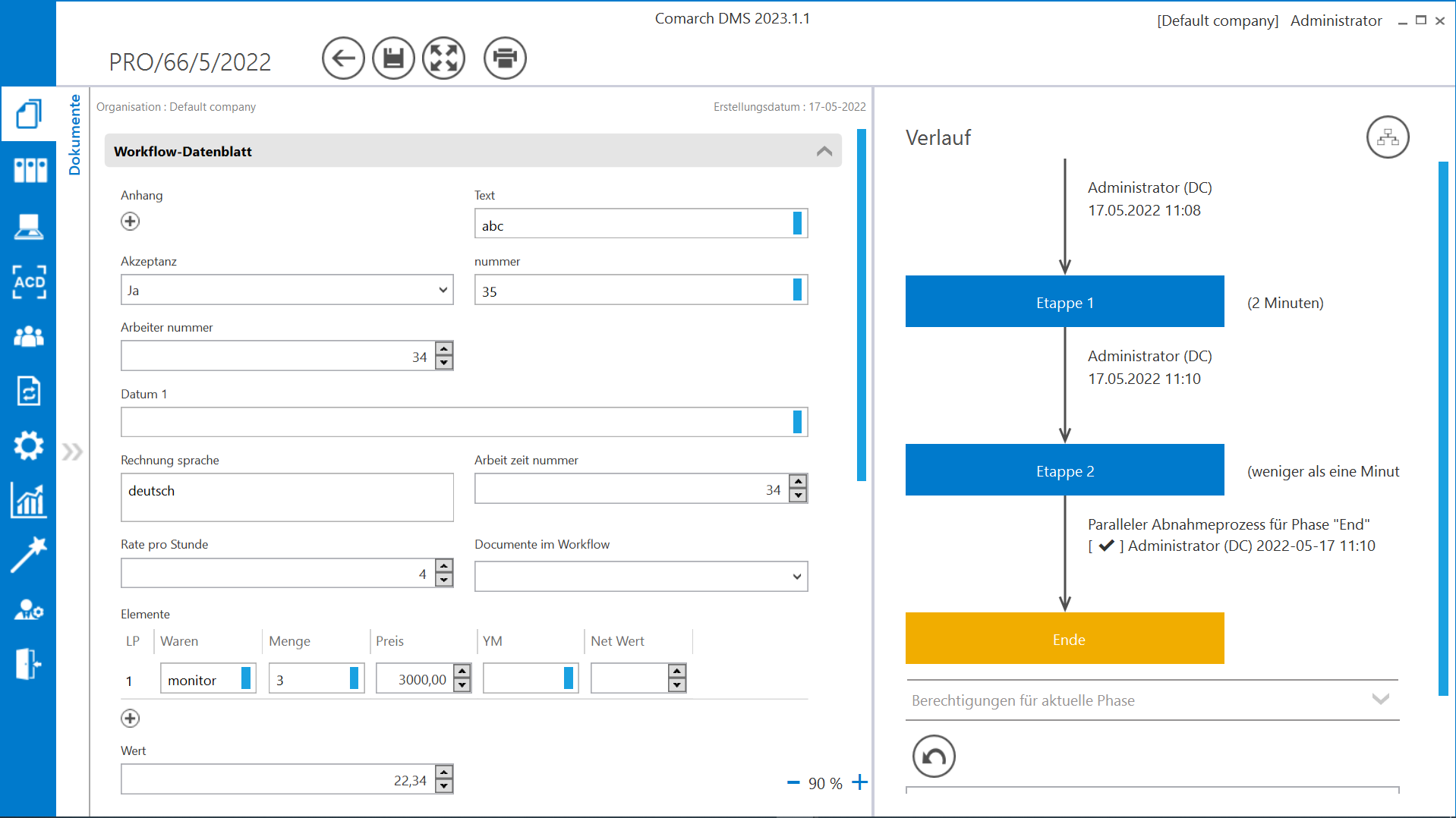Save the PRO/66/5/2022 document
This screenshot has width=1456, height=818.
coord(393,58)
